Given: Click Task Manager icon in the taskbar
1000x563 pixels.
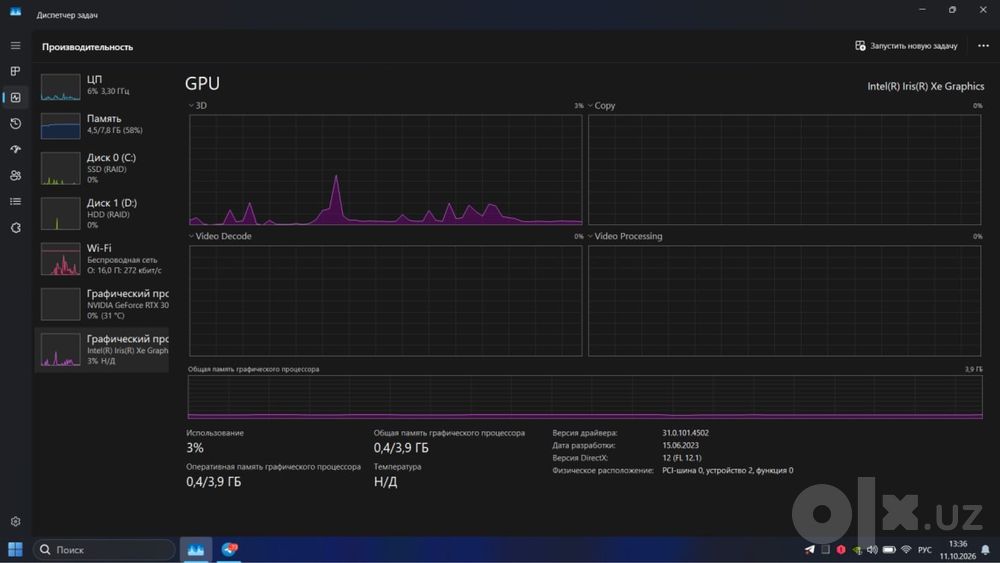Looking at the screenshot, I should click(x=196, y=550).
